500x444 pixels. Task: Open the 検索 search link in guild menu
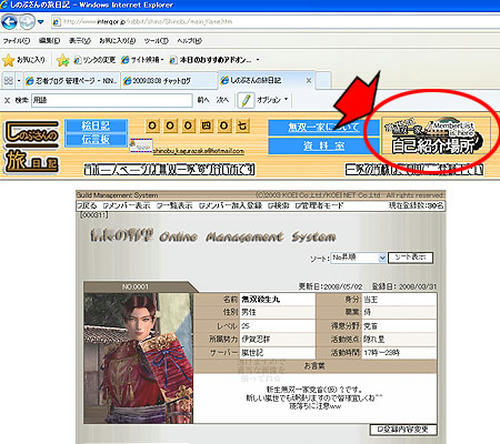tap(279, 206)
